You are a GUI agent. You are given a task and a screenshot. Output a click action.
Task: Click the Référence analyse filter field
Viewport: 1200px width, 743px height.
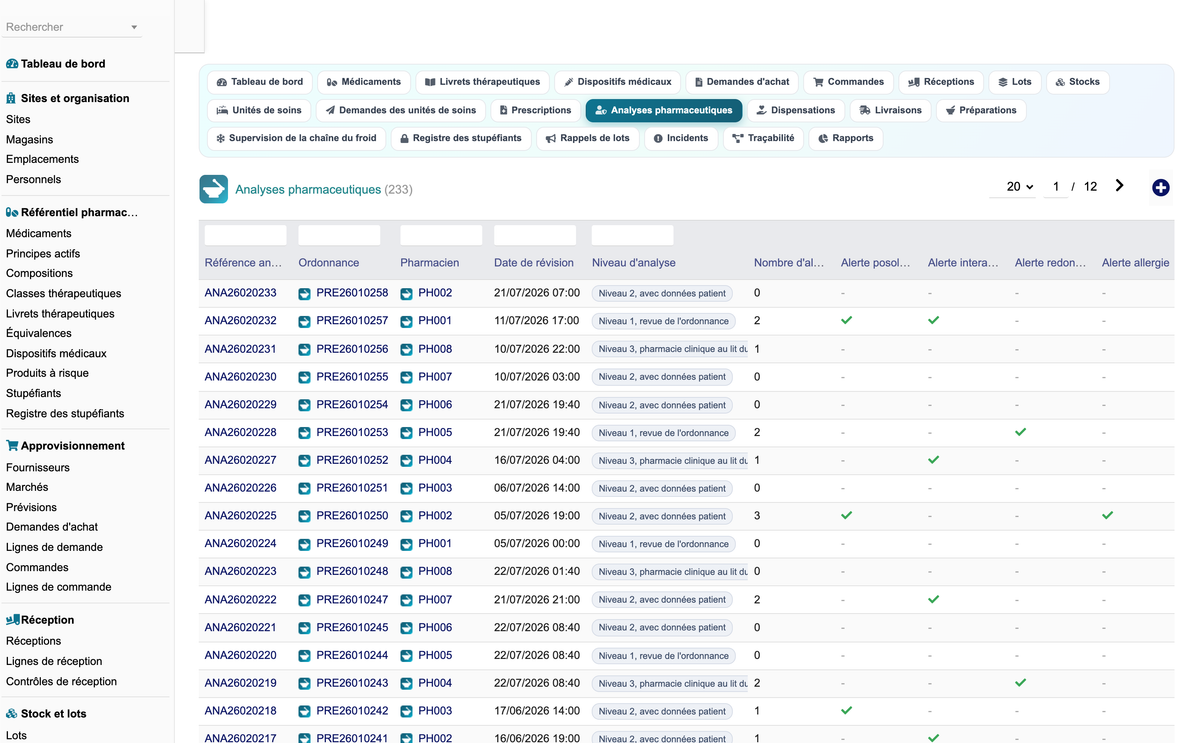246,235
